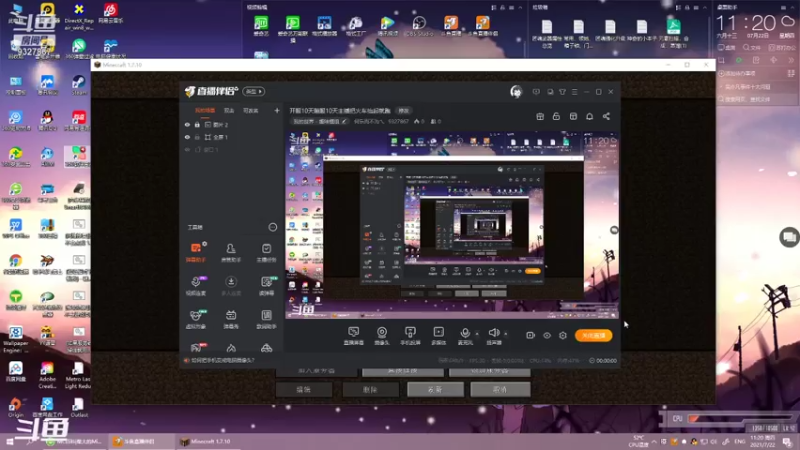Open the person-silhouette assistant tool
Viewport: 800px width, 450px height.
pyautogui.click(x=231, y=252)
